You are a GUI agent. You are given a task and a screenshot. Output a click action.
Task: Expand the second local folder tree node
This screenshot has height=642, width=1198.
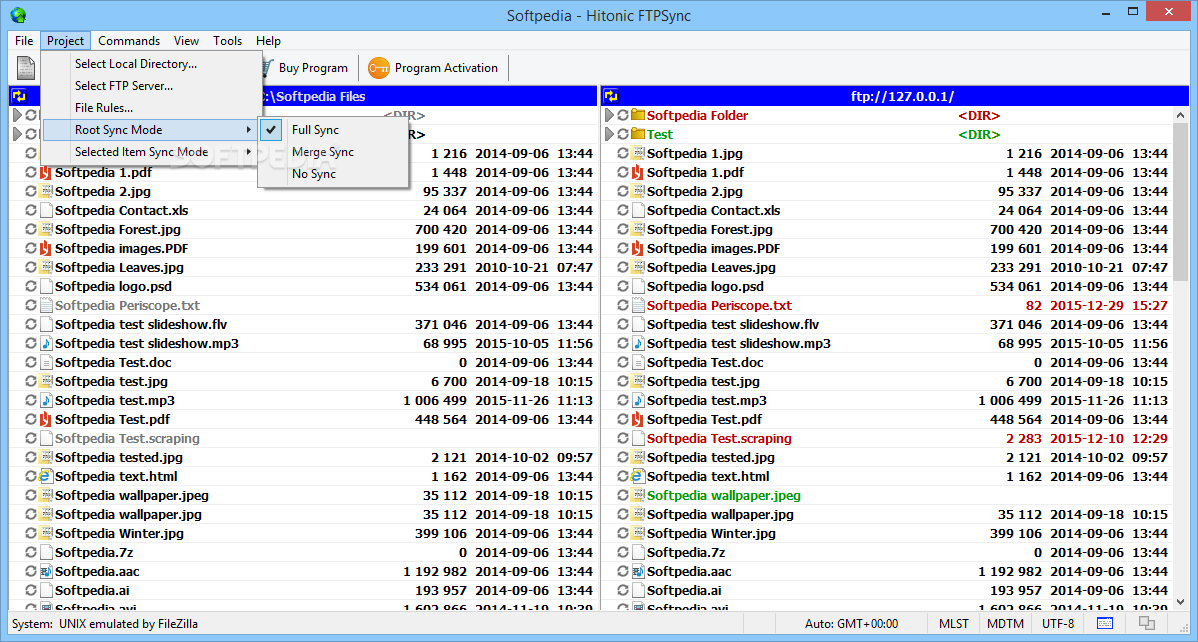[x=18, y=135]
